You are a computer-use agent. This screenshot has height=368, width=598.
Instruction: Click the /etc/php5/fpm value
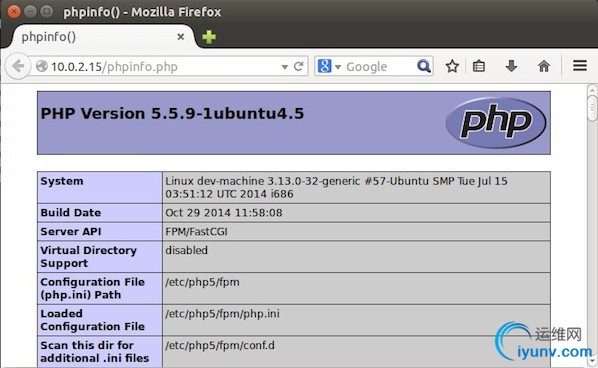[202, 282]
